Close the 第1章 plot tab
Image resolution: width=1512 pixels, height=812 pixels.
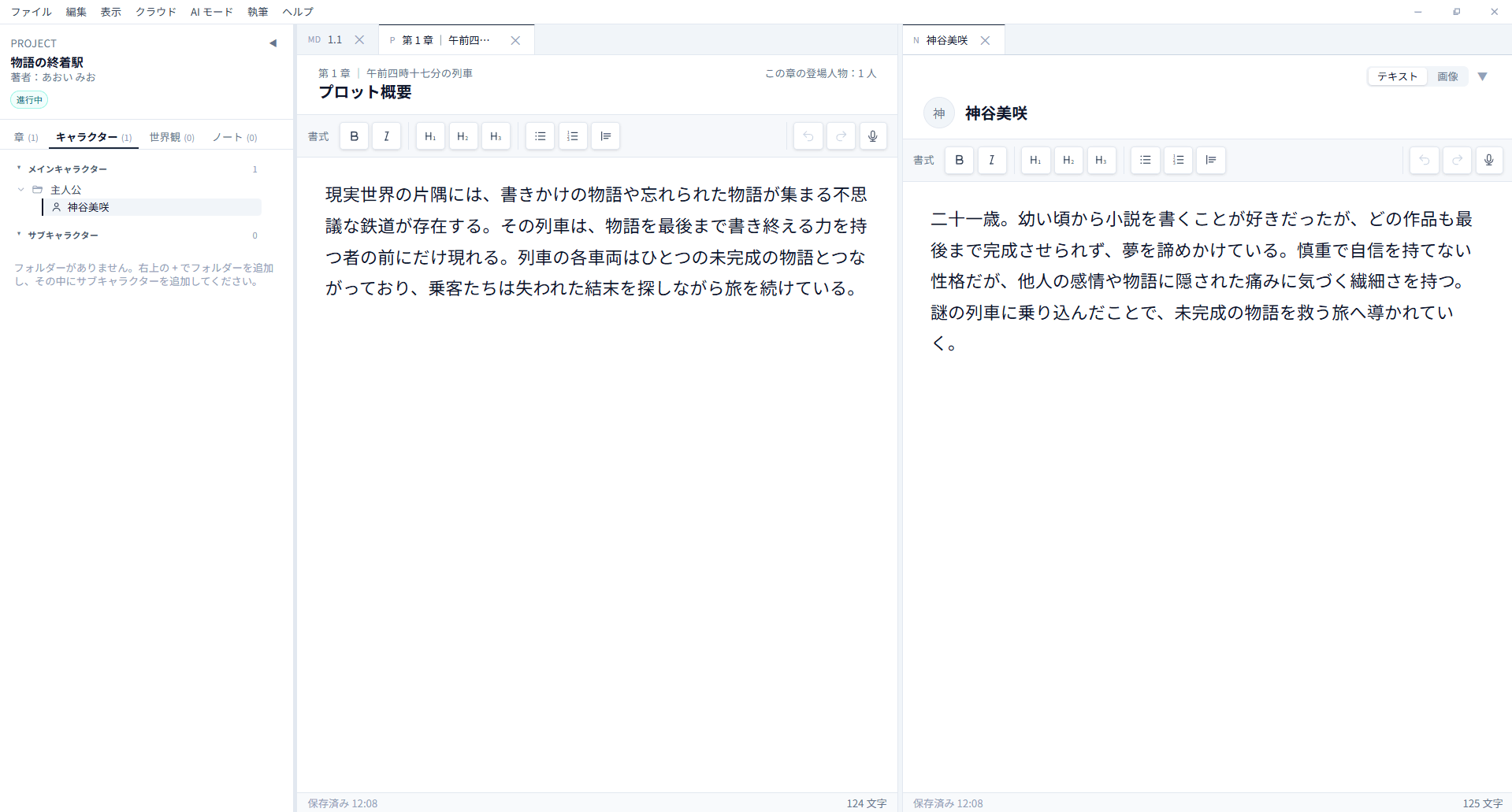point(515,40)
